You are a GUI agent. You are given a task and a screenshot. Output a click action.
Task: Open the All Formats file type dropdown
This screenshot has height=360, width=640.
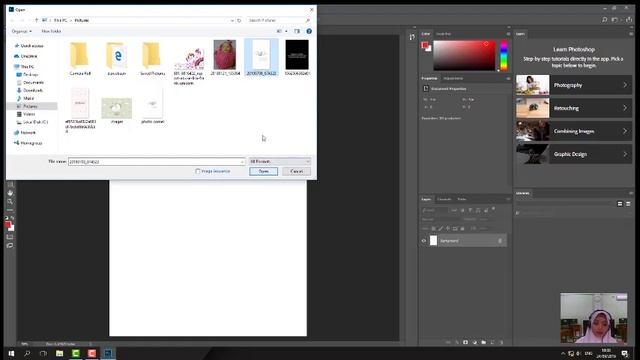280,162
